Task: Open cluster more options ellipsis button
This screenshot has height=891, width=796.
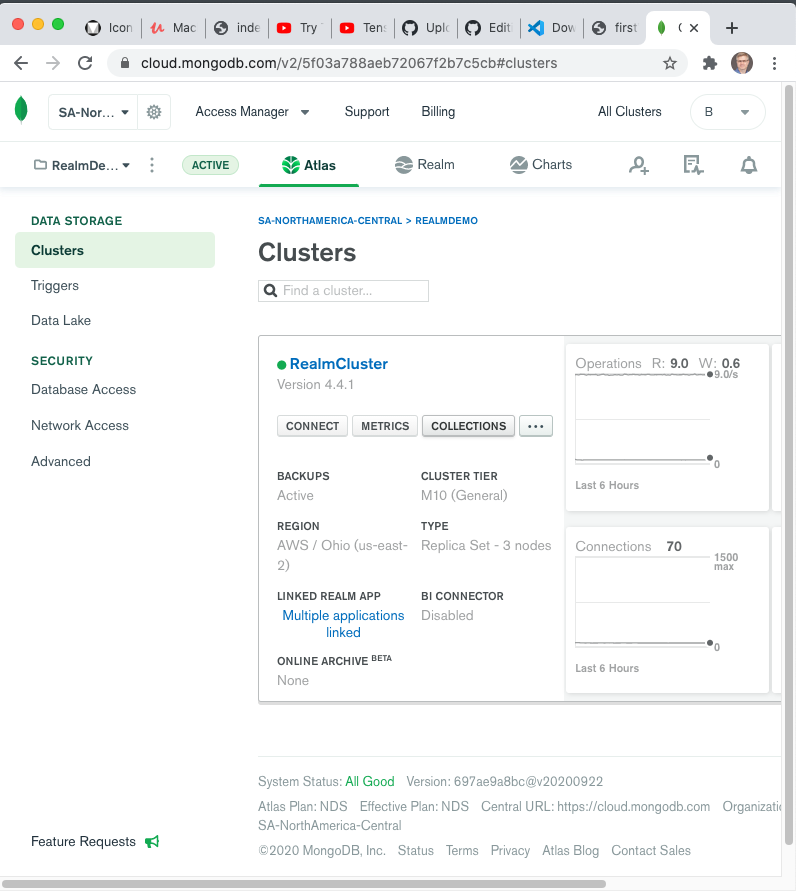Action: pyautogui.click(x=536, y=426)
